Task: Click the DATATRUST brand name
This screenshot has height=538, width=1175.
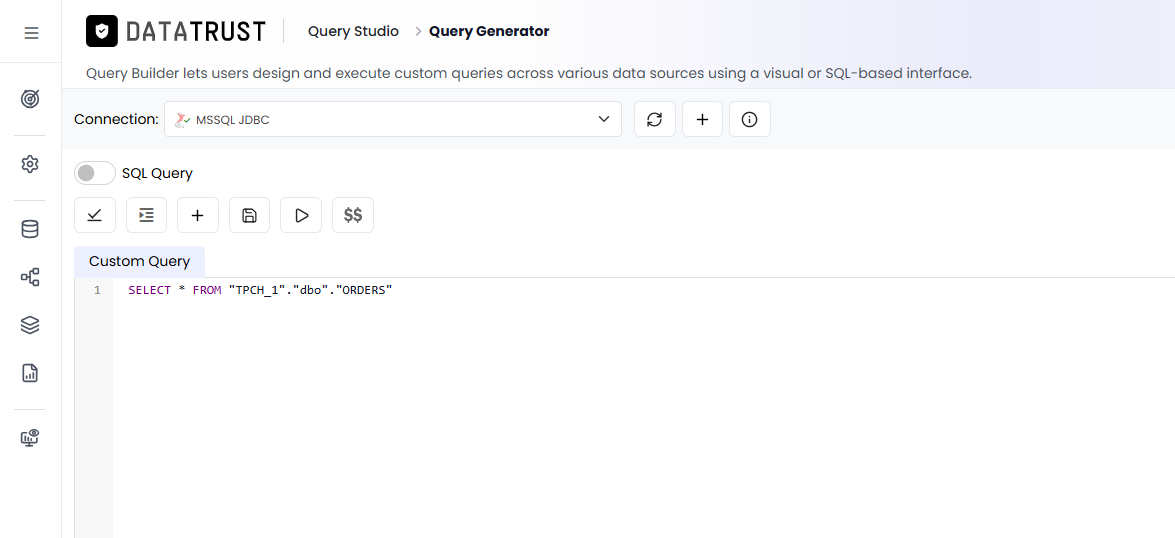Action: point(196,31)
